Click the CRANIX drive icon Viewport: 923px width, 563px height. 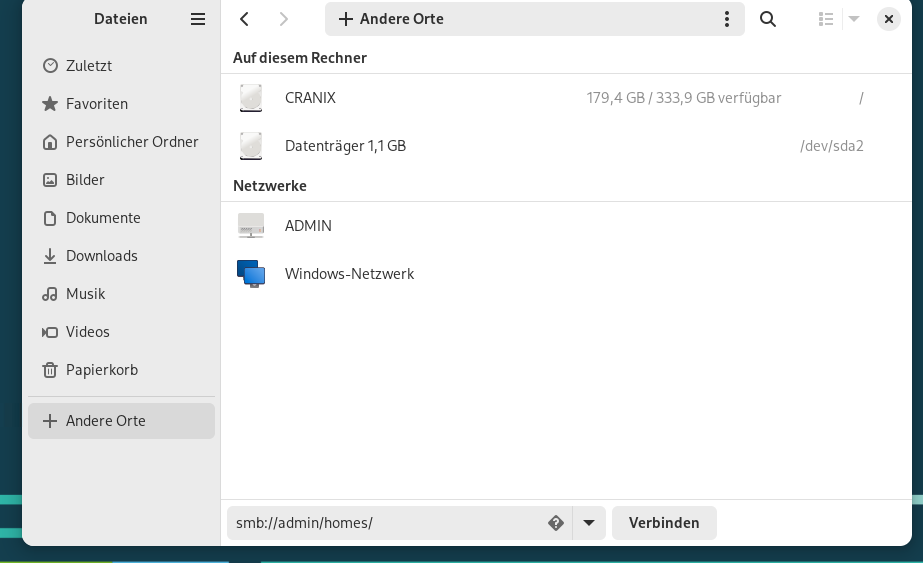click(251, 98)
